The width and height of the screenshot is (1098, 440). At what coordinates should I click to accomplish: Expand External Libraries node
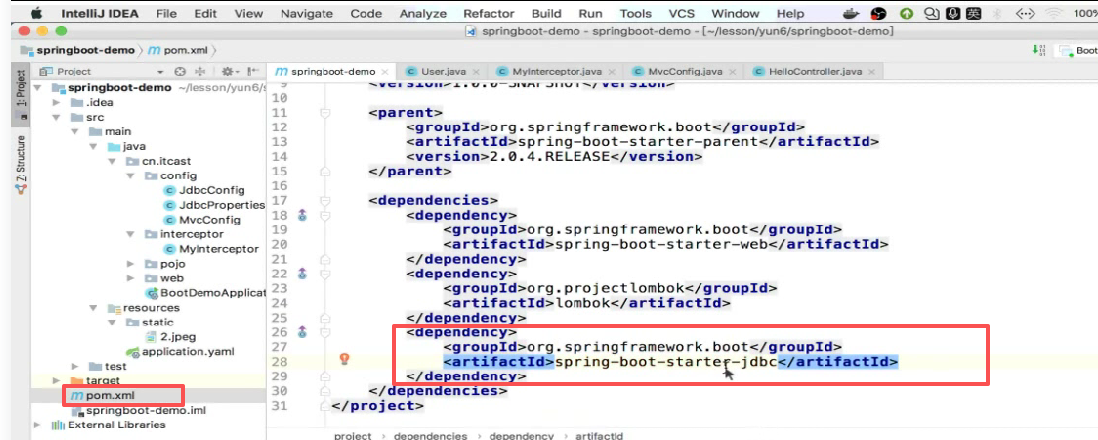(x=39, y=425)
